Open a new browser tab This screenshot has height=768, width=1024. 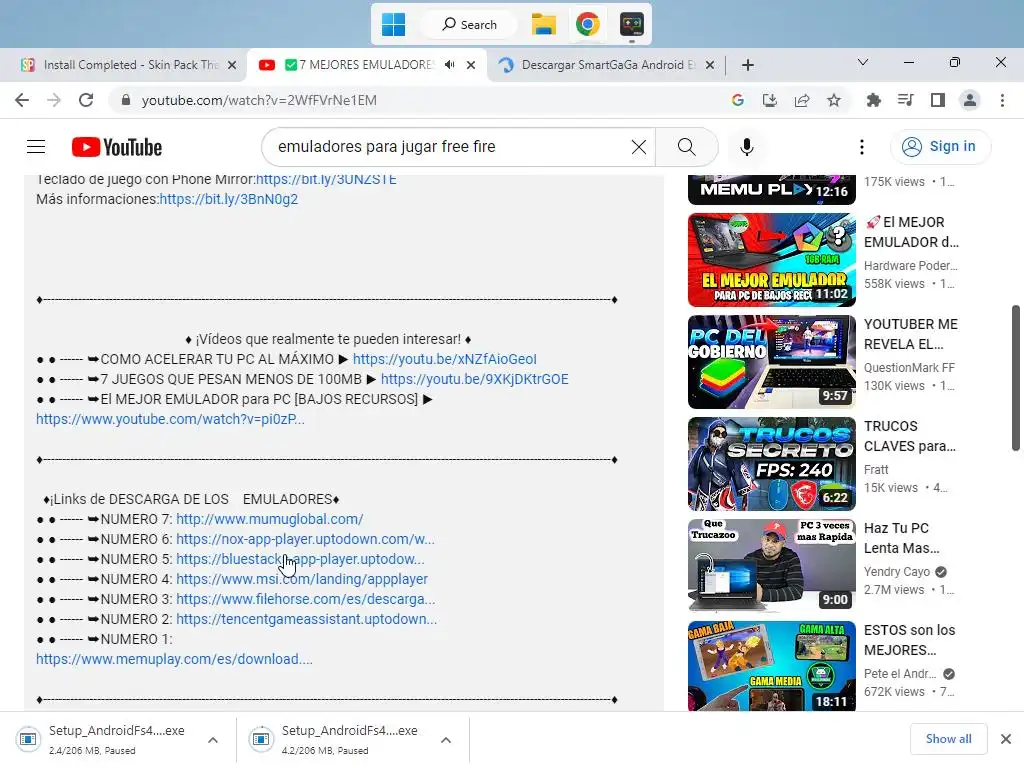748,65
